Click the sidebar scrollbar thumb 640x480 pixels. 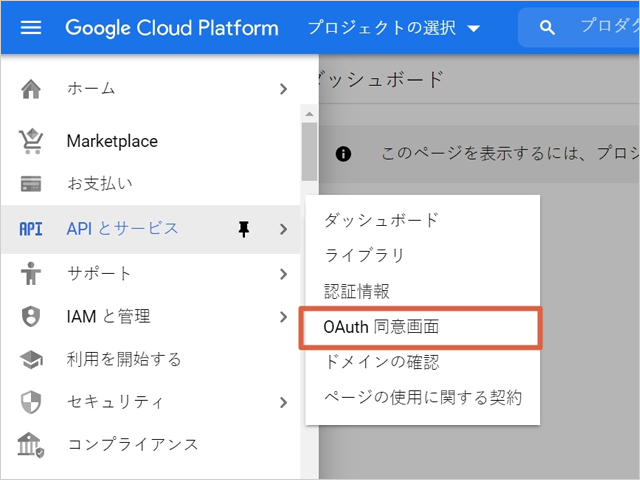point(309,152)
